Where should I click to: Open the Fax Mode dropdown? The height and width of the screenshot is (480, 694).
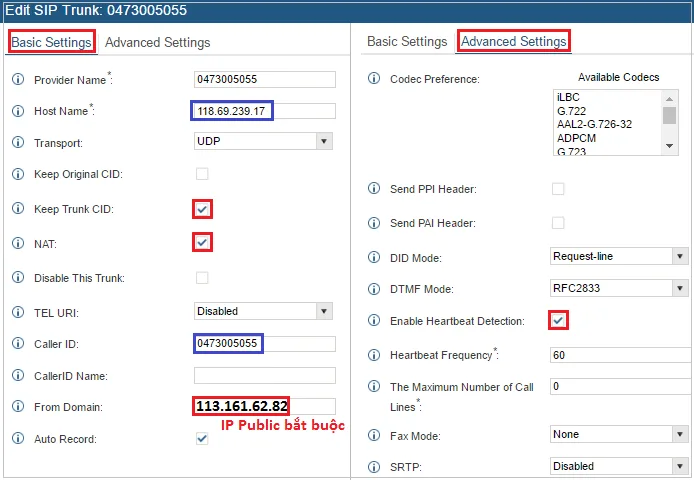pyautogui.click(x=618, y=434)
